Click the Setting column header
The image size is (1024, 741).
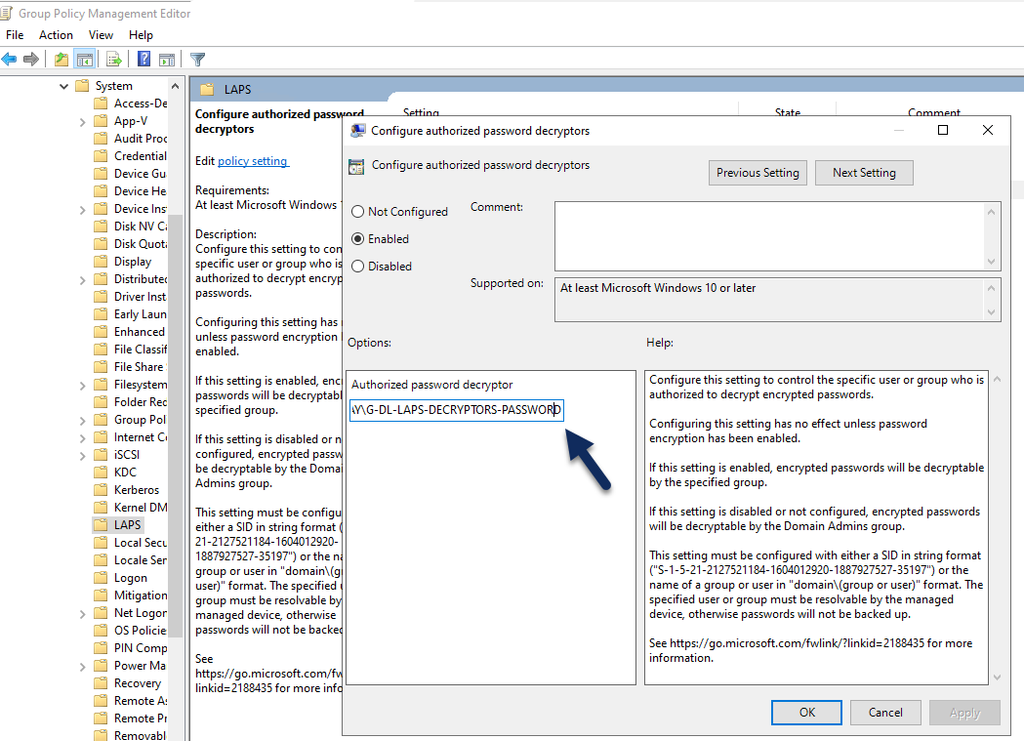click(421, 112)
